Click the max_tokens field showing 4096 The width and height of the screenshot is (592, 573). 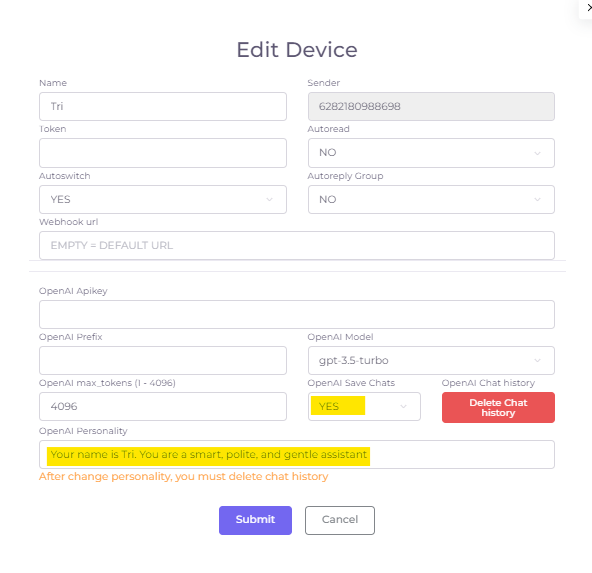(x=163, y=407)
